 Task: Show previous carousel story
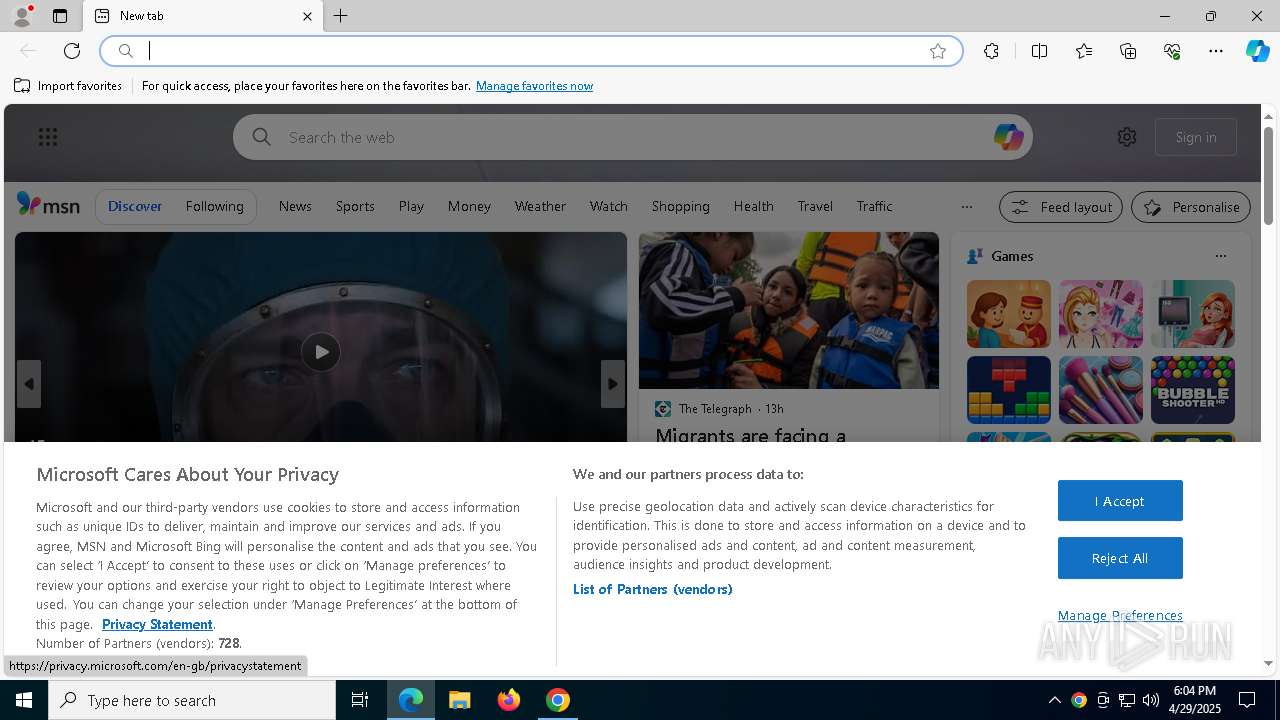[29, 384]
